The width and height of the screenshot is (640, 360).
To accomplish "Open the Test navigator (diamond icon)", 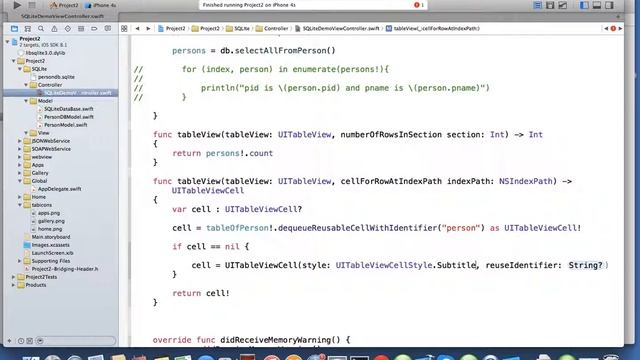I will point(68,29).
